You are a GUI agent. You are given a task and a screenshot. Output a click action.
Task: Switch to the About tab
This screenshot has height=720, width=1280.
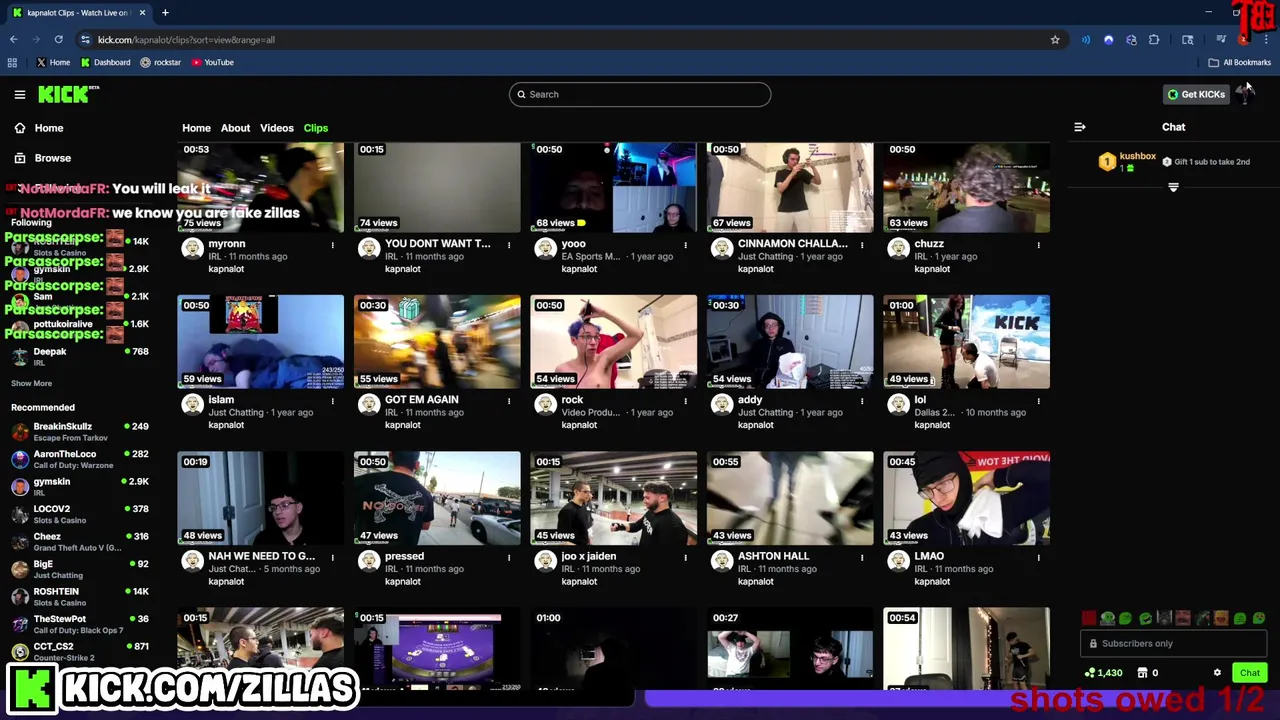(x=235, y=128)
